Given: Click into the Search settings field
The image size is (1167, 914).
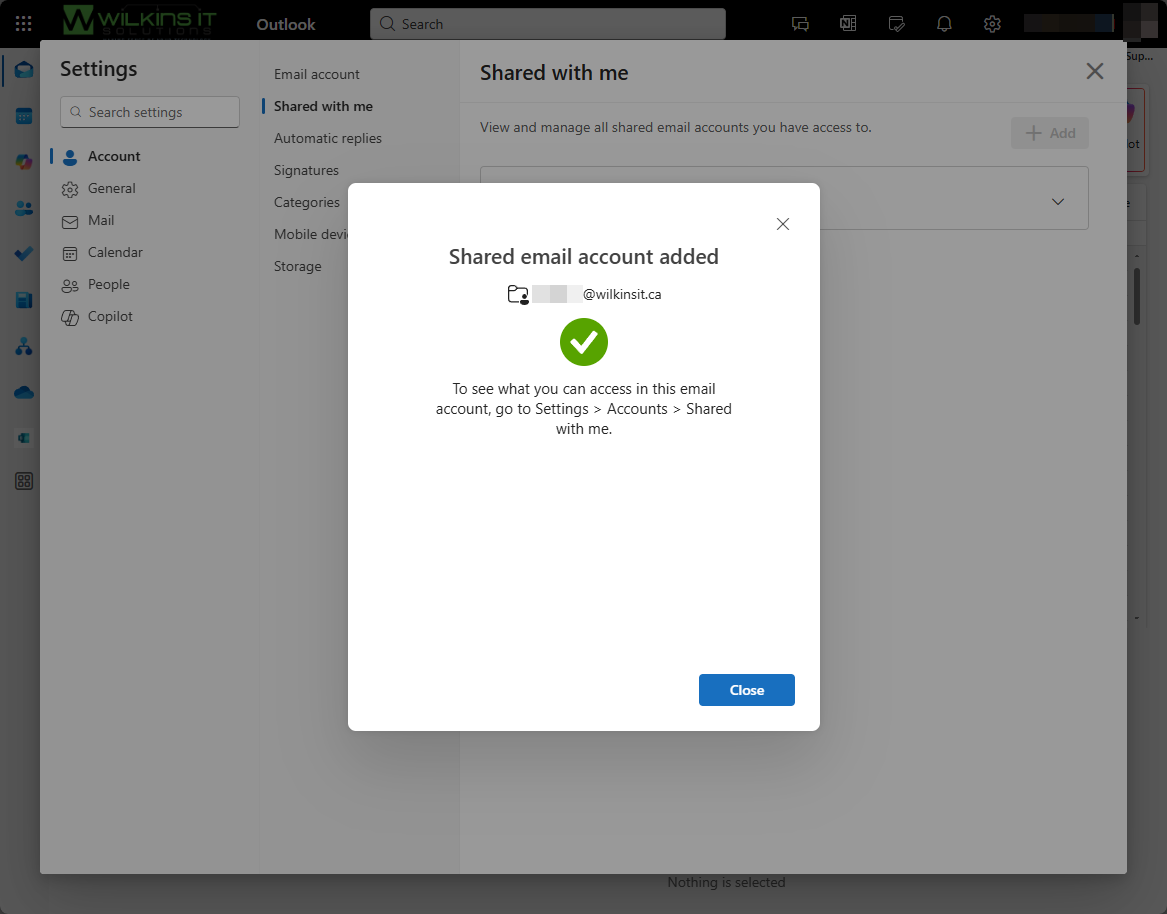Looking at the screenshot, I should click(x=150, y=112).
